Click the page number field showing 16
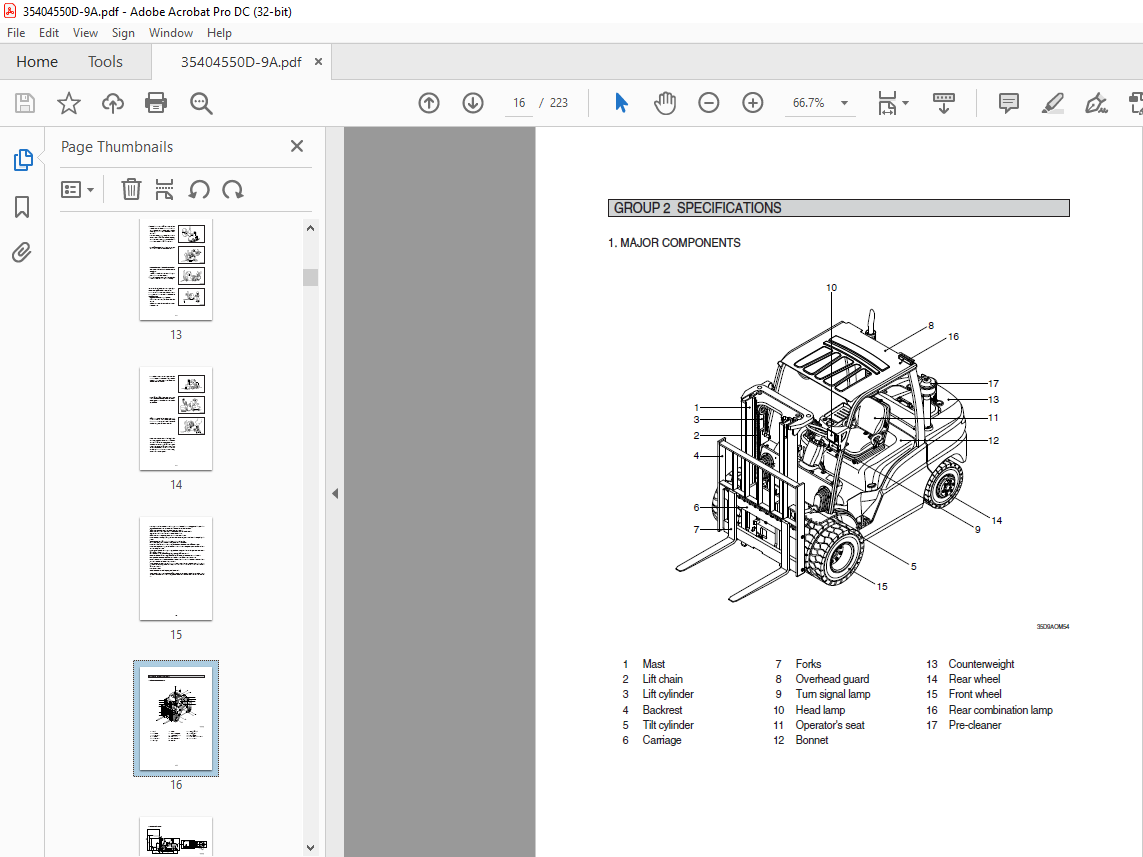Viewport: 1143px width, 857px height. coord(519,103)
